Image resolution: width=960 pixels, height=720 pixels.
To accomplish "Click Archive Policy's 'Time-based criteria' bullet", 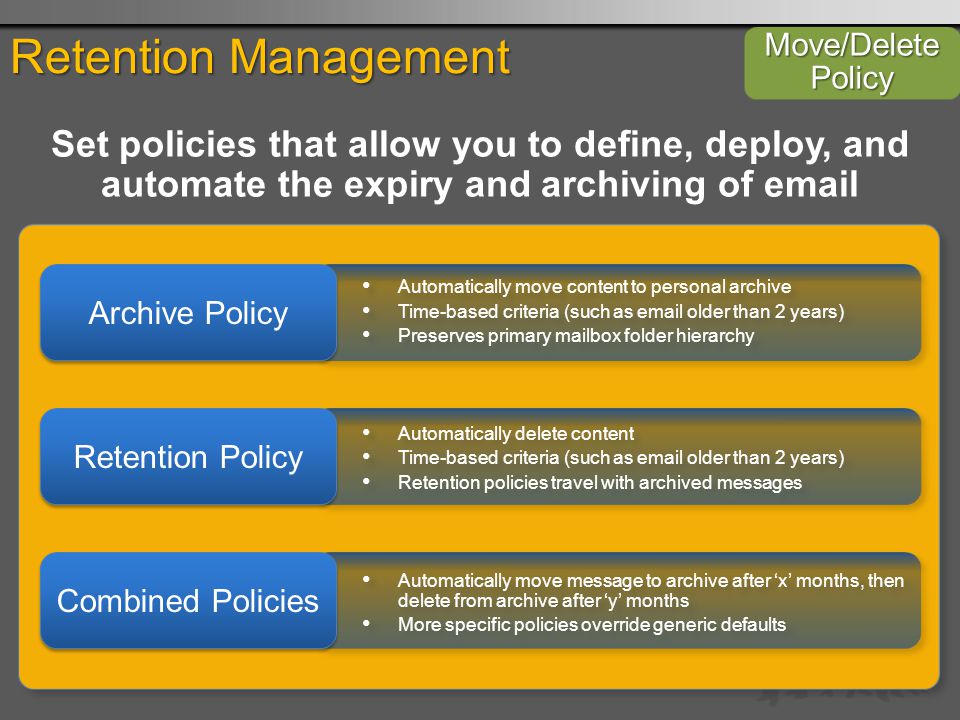I will click(621, 312).
